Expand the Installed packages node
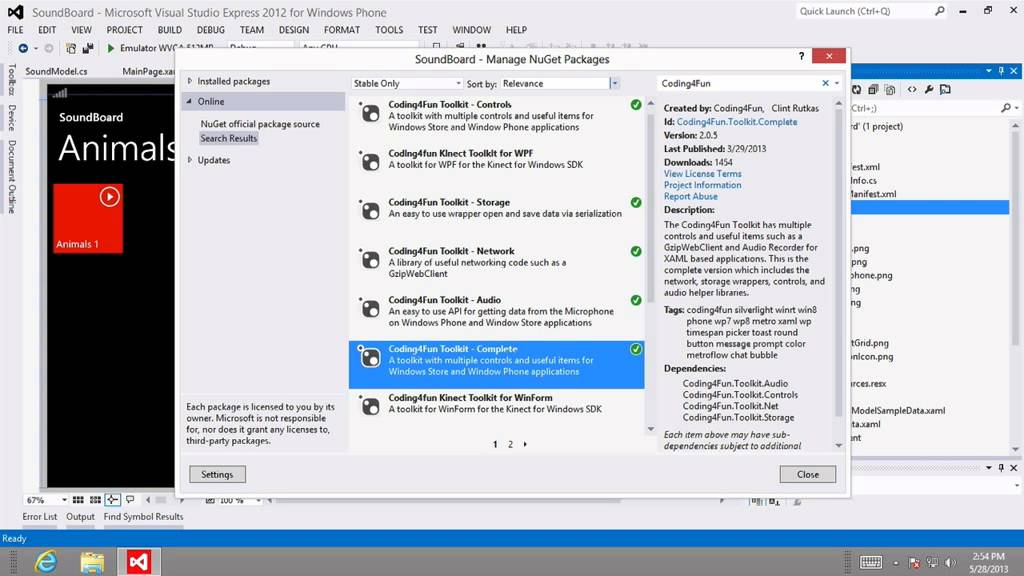 pos(189,81)
